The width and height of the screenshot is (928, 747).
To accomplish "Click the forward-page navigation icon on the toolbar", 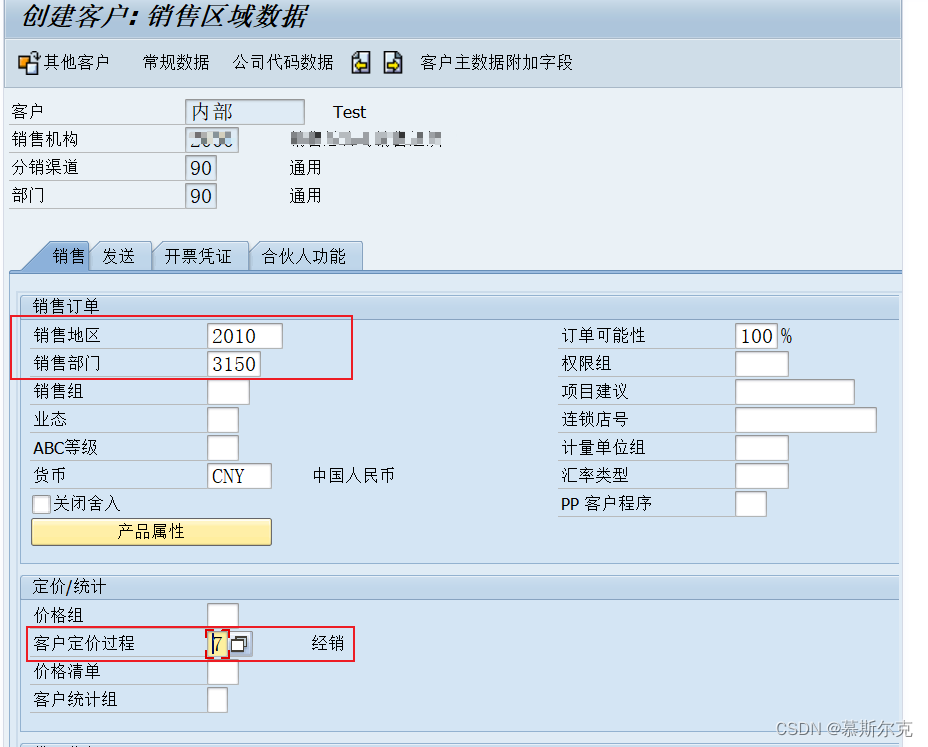I will [392, 60].
